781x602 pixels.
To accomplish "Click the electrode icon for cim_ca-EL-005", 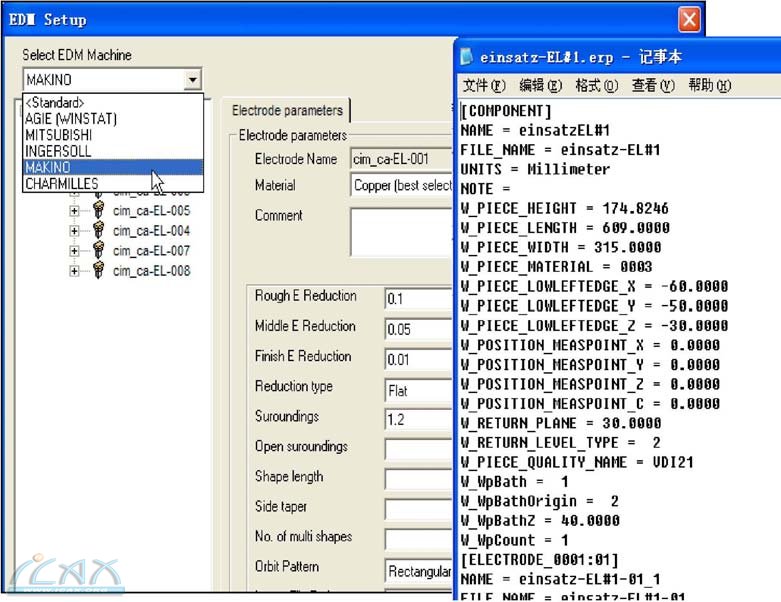I will (98, 211).
